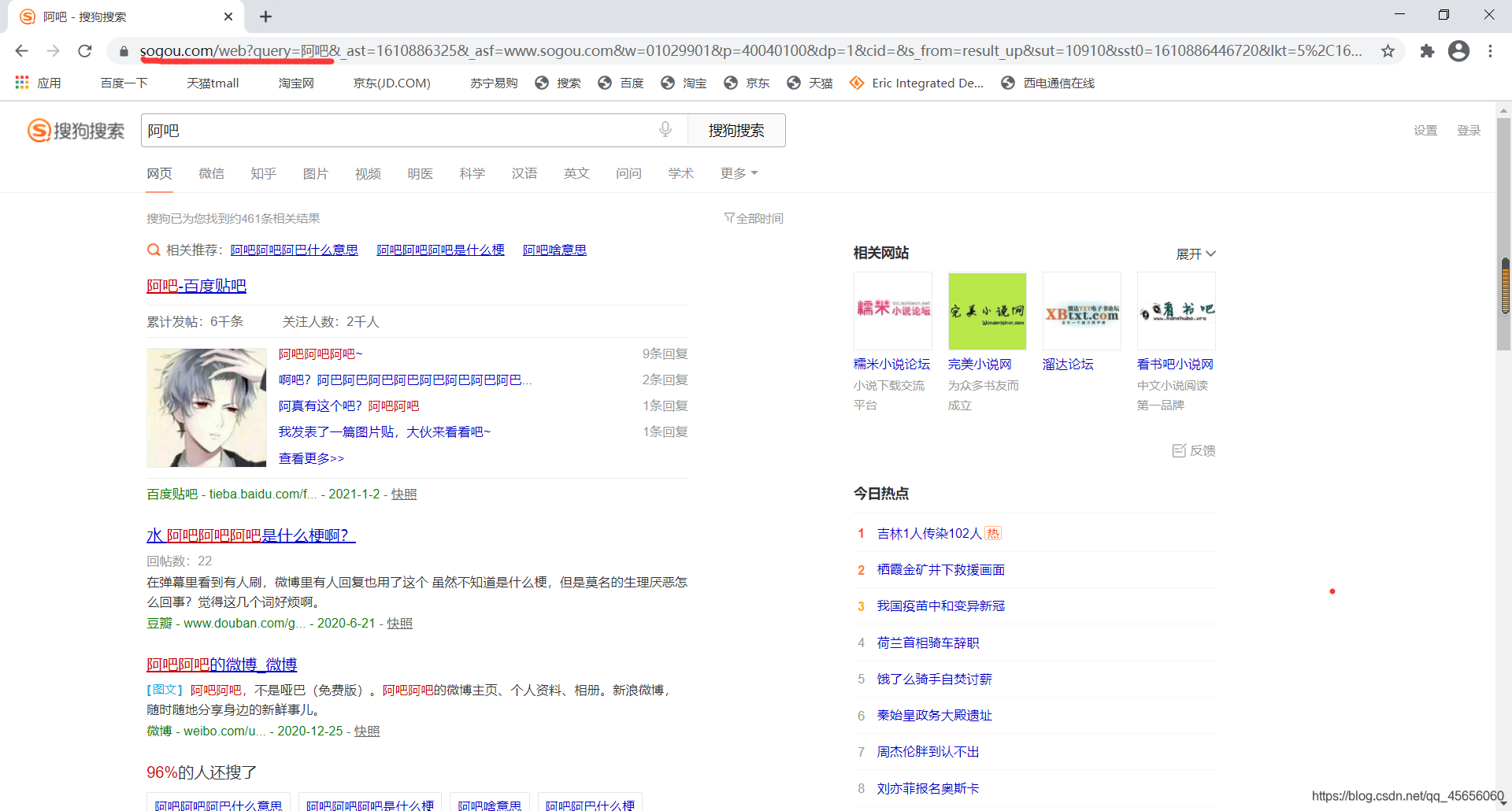Screen dimensions: 1512x811
Task: Click the 搜狗搜索 search button
Action: point(736,131)
